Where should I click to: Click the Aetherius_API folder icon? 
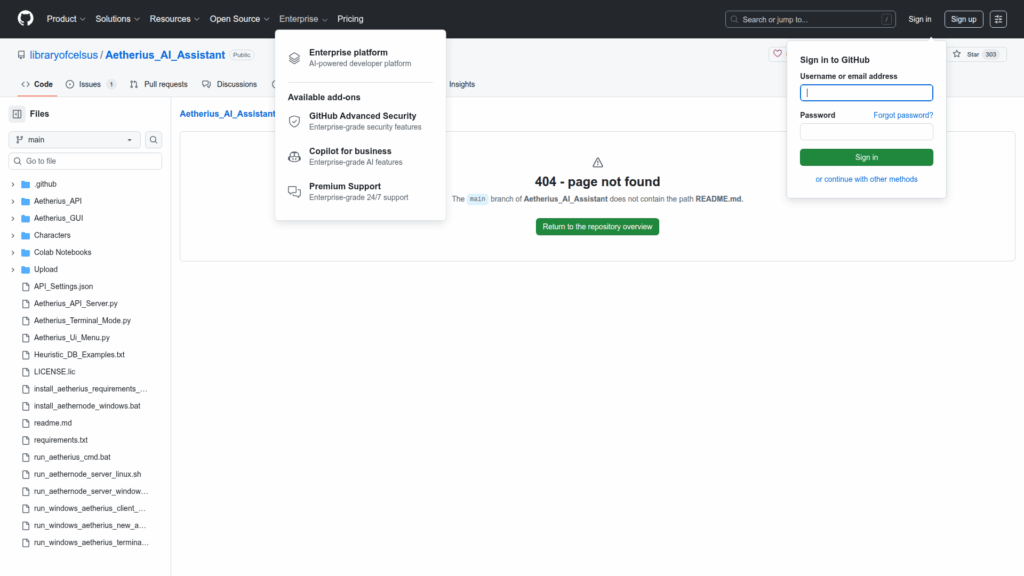coord(25,201)
